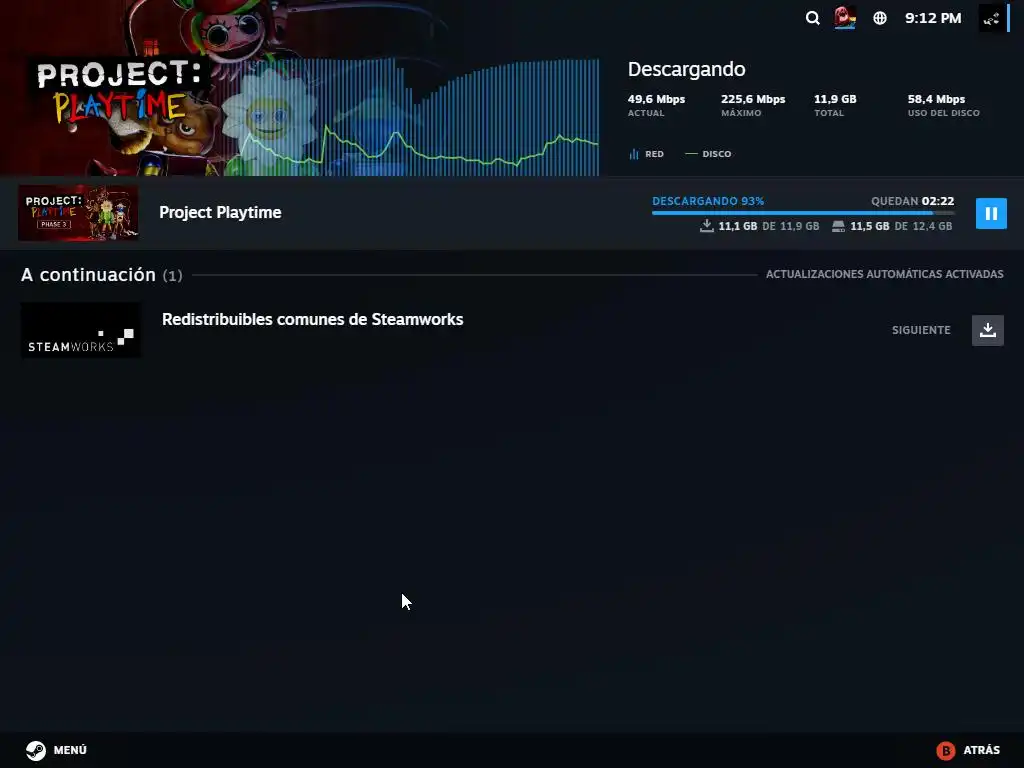This screenshot has width=1024, height=768.
Task: Open the controller status icon at top right
Action: tap(991, 18)
